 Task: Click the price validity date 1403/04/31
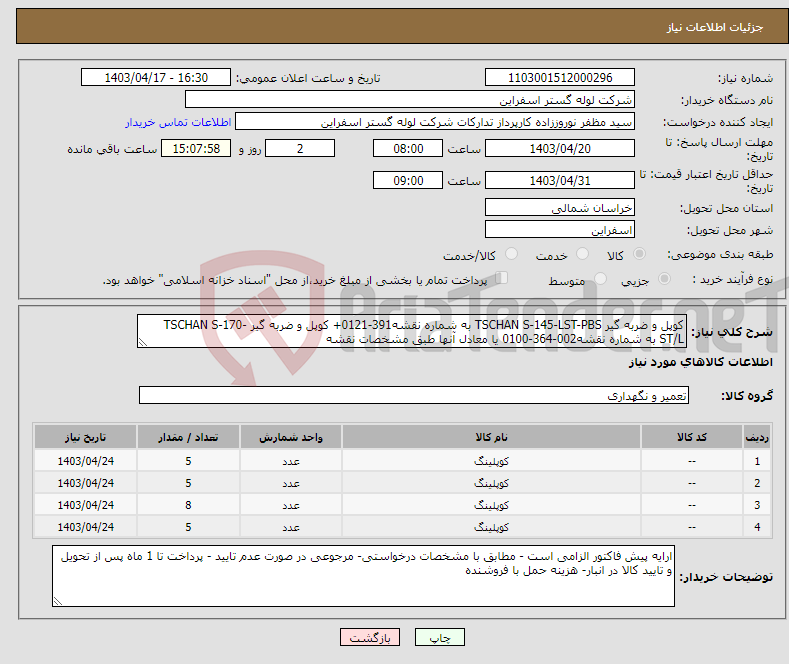point(560,180)
